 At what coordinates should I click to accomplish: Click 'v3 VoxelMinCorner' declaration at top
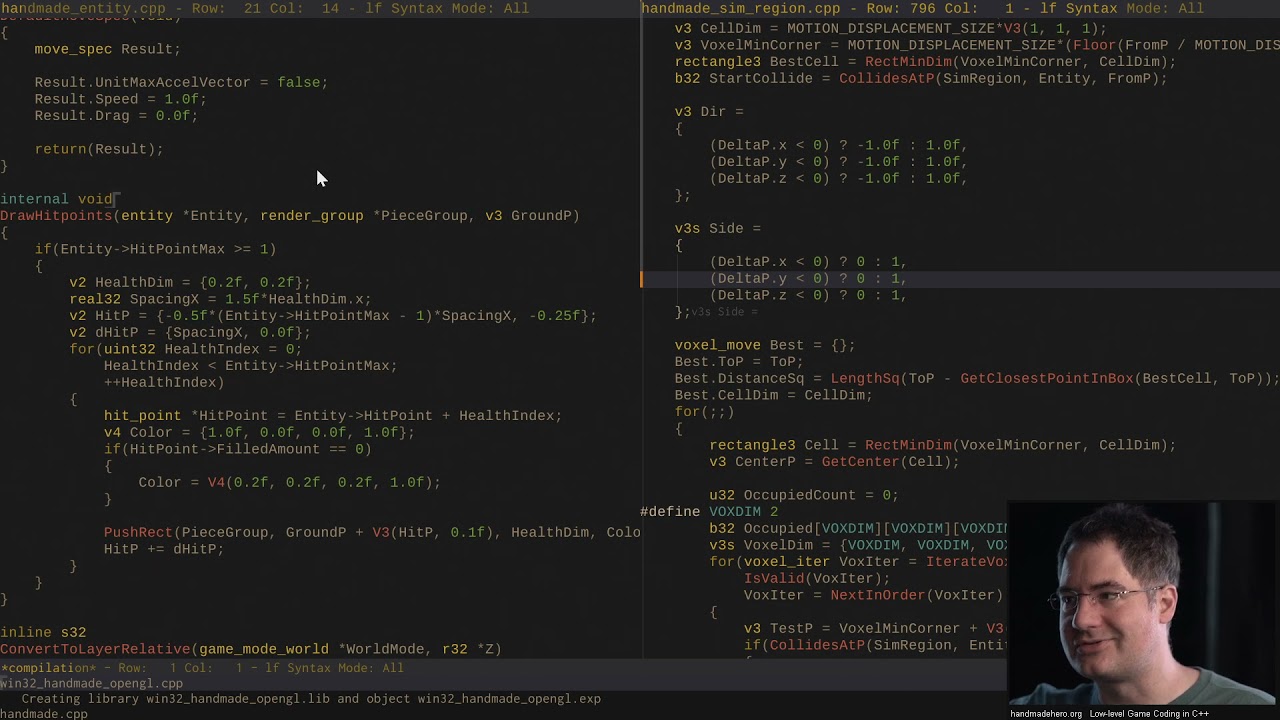[977, 45]
